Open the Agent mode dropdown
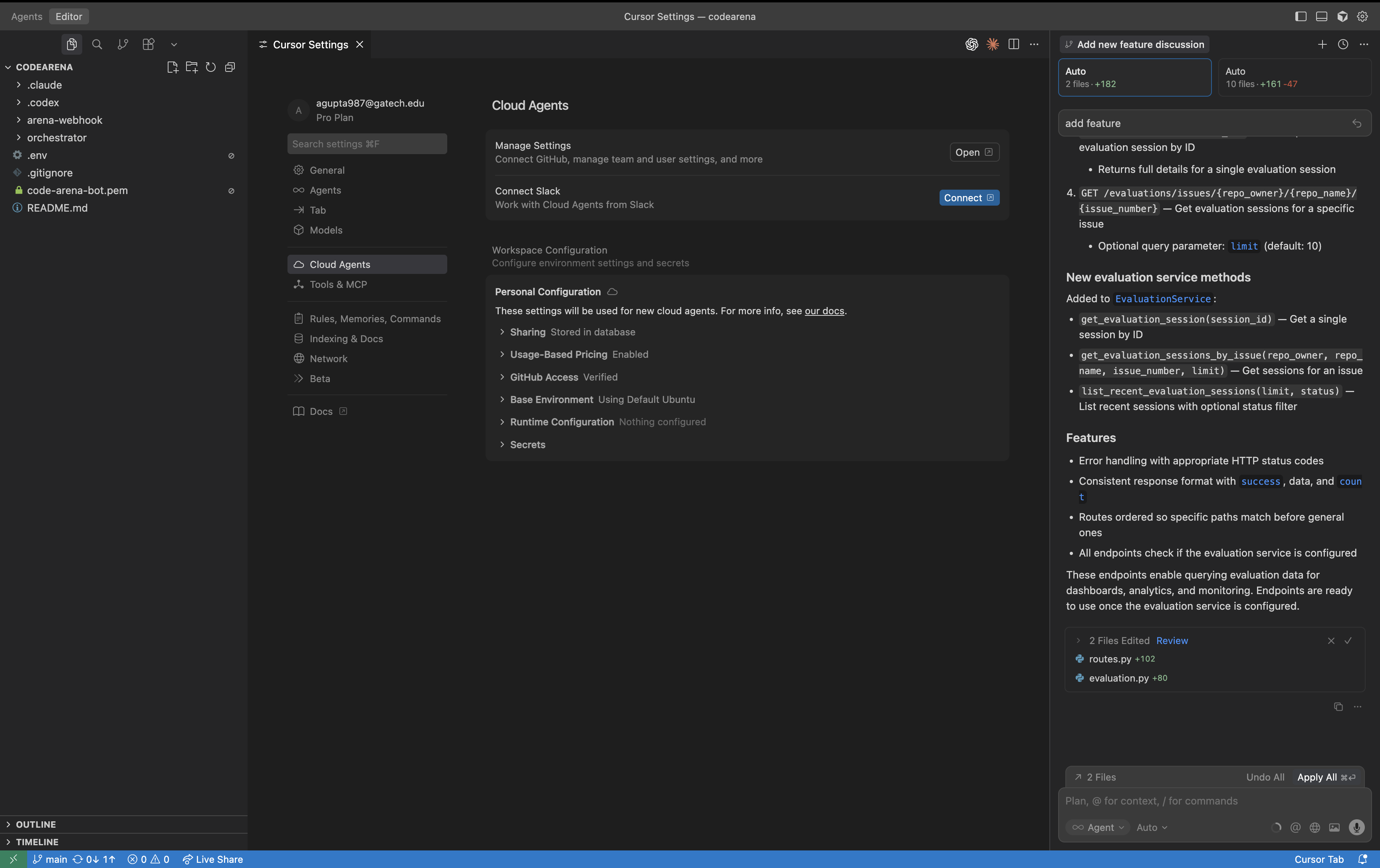1380x868 pixels. click(1097, 827)
